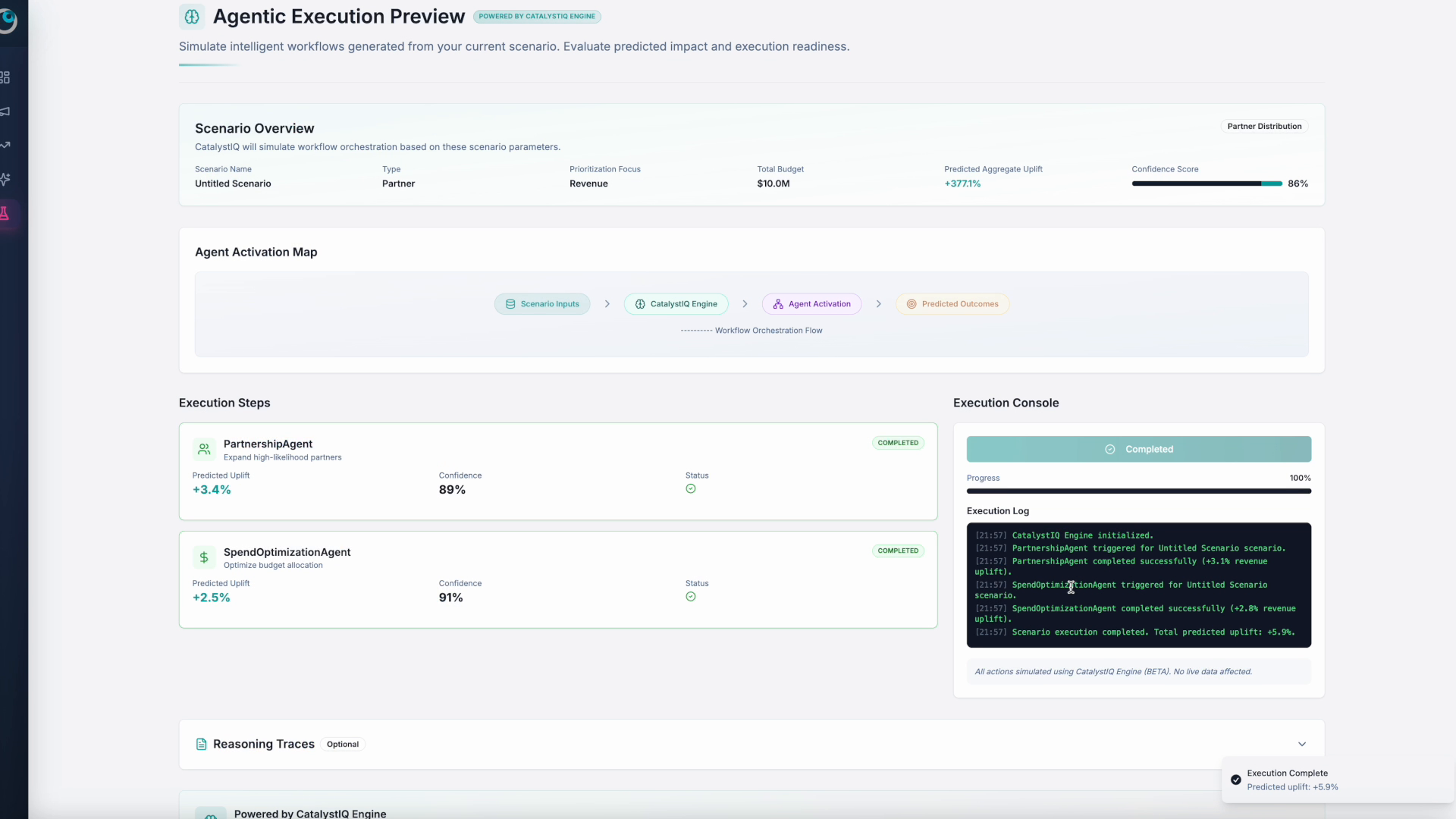Click the Partner Distribution pill button

(1264, 126)
